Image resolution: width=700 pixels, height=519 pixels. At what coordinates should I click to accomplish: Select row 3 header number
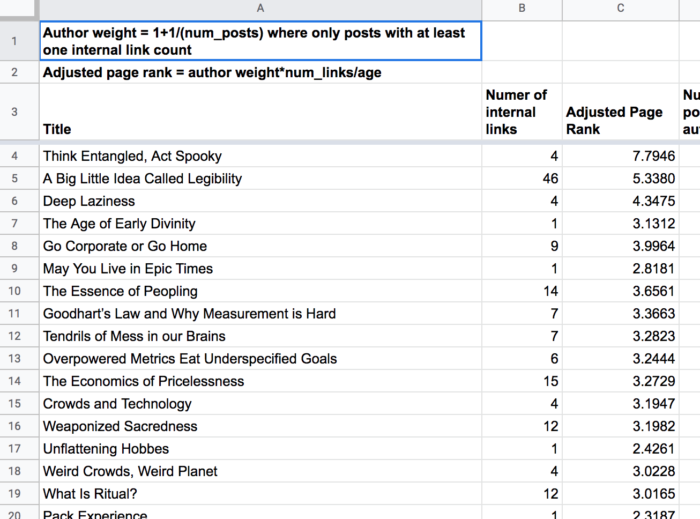coord(19,112)
